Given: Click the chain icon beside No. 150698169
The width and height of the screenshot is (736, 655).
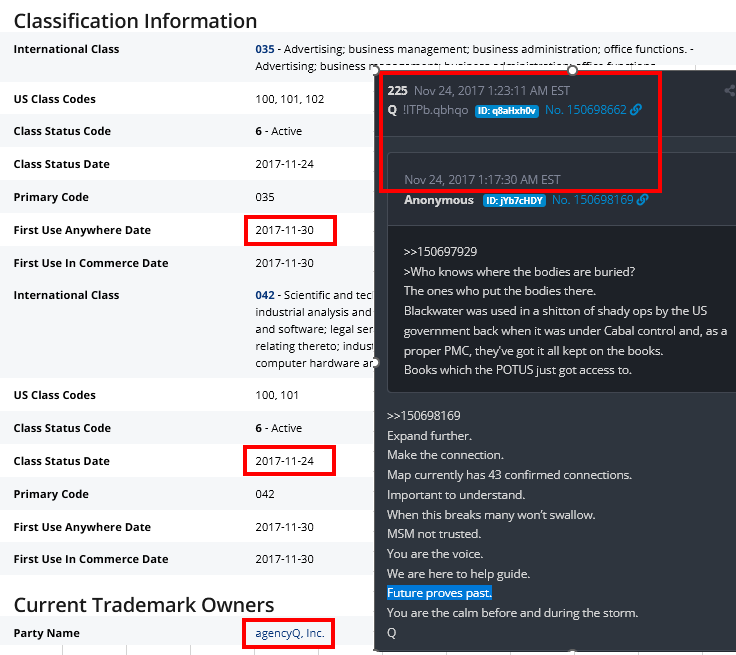Looking at the screenshot, I should pyautogui.click(x=643, y=200).
